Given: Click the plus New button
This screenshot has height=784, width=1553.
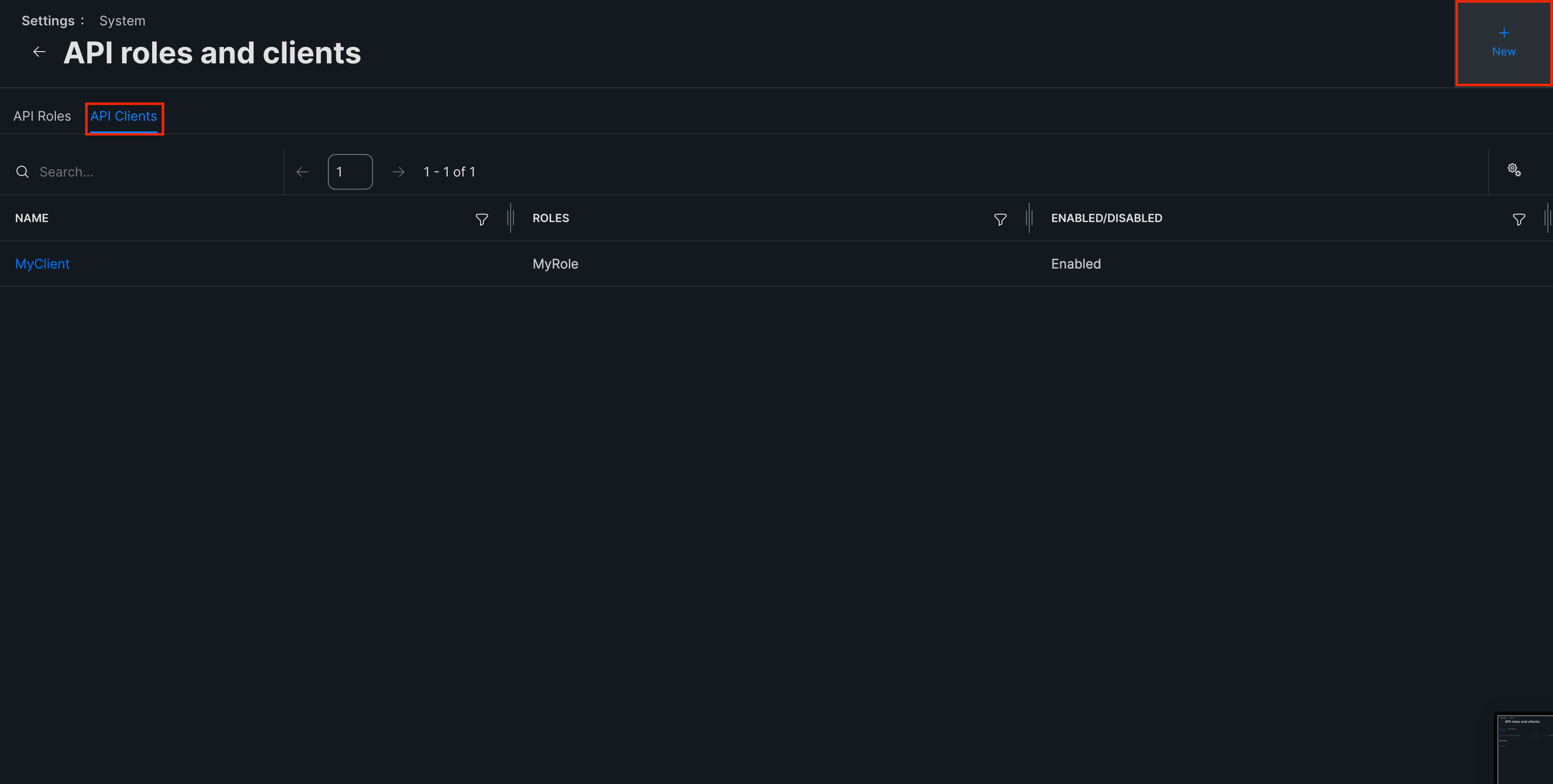Looking at the screenshot, I should (x=1503, y=43).
